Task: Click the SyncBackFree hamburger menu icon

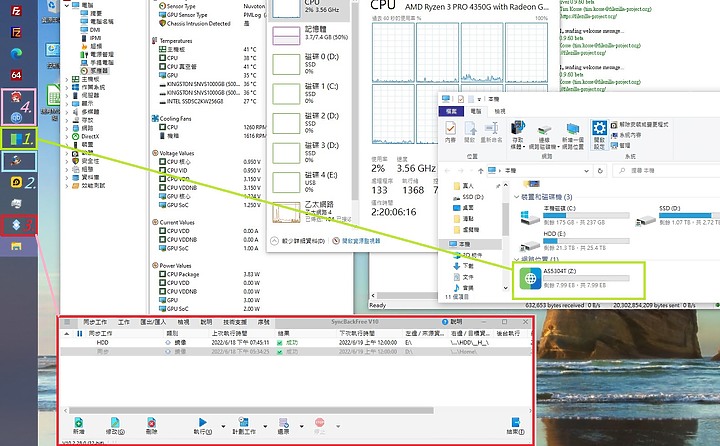Action: pos(67,322)
